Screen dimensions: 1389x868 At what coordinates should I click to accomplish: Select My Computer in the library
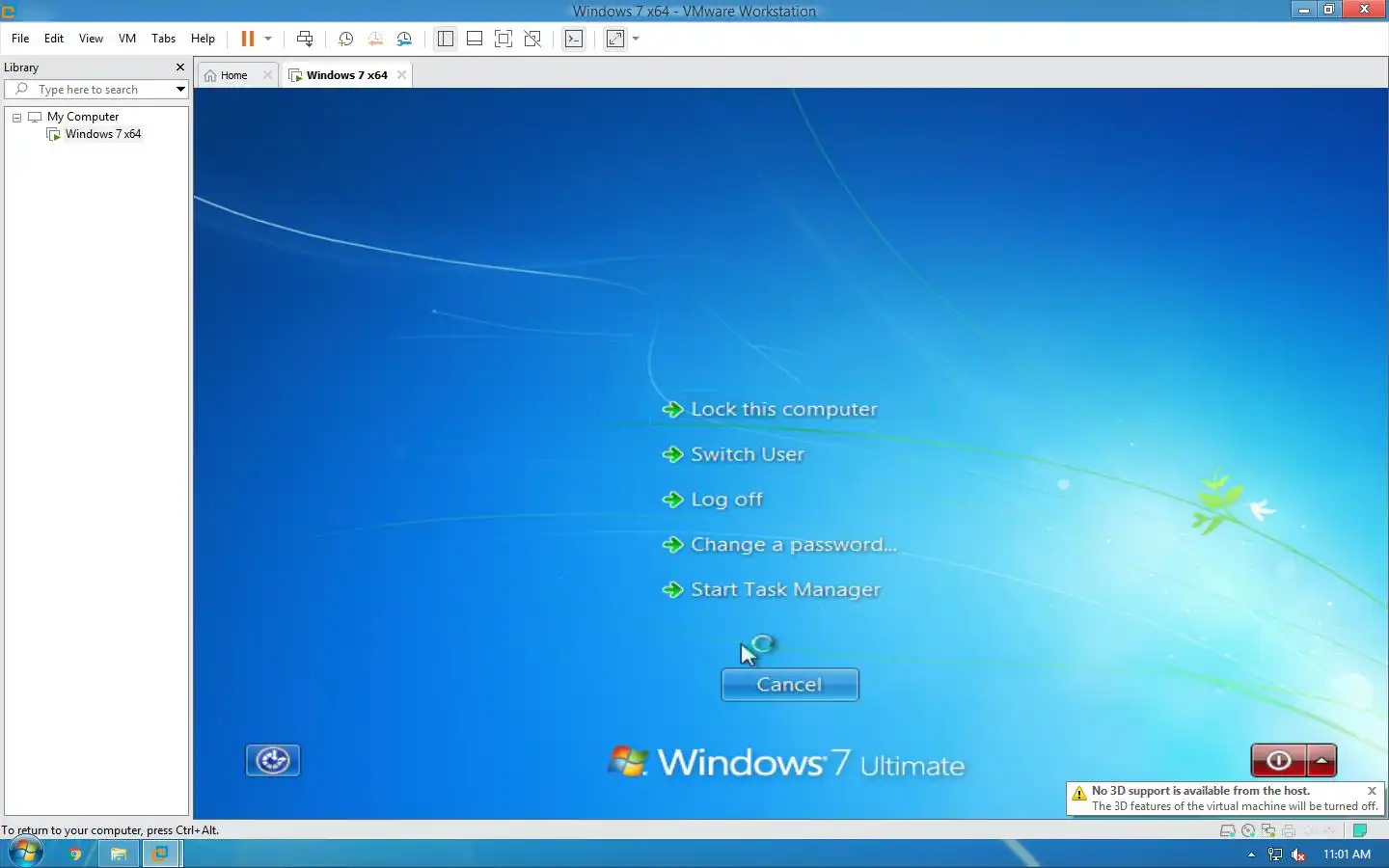click(x=83, y=117)
